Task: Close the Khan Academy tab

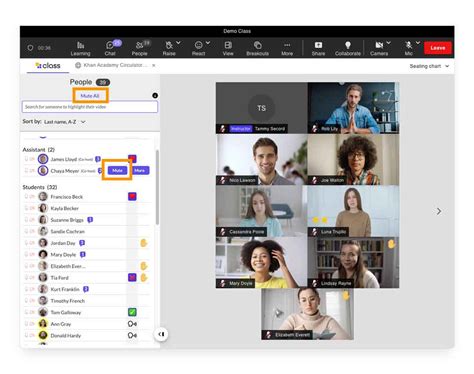Action: tap(154, 65)
